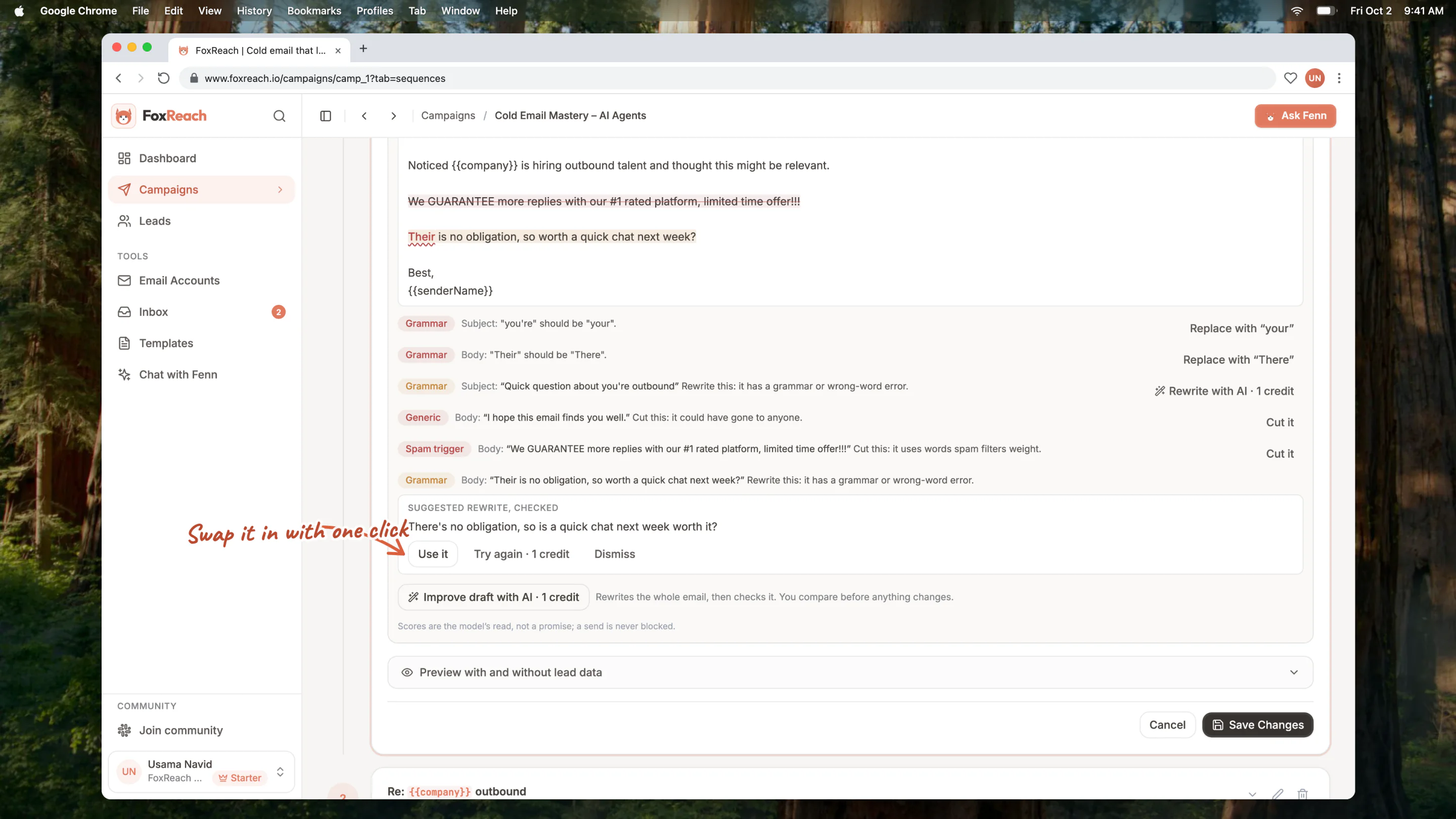Screen dimensions: 1456x819
Task: Open Inbox with 2 unread
Action: (x=201, y=312)
